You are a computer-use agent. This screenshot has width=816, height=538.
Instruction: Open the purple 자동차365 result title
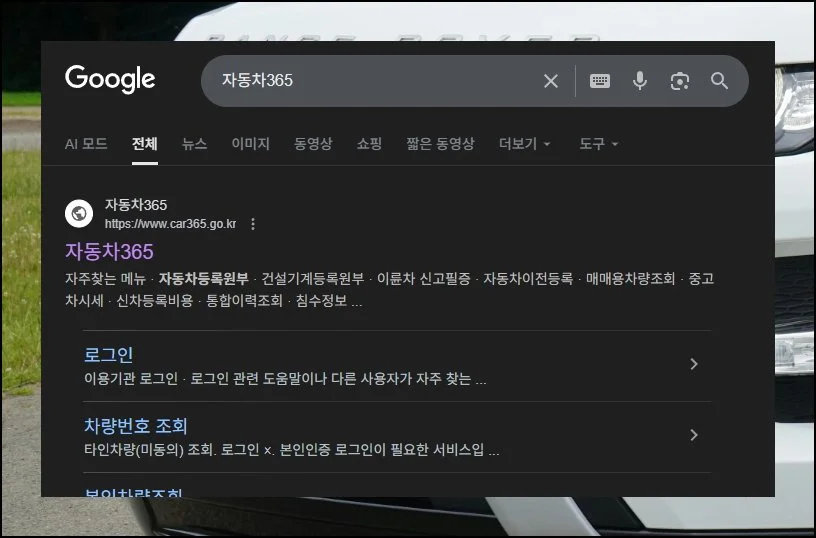point(109,252)
